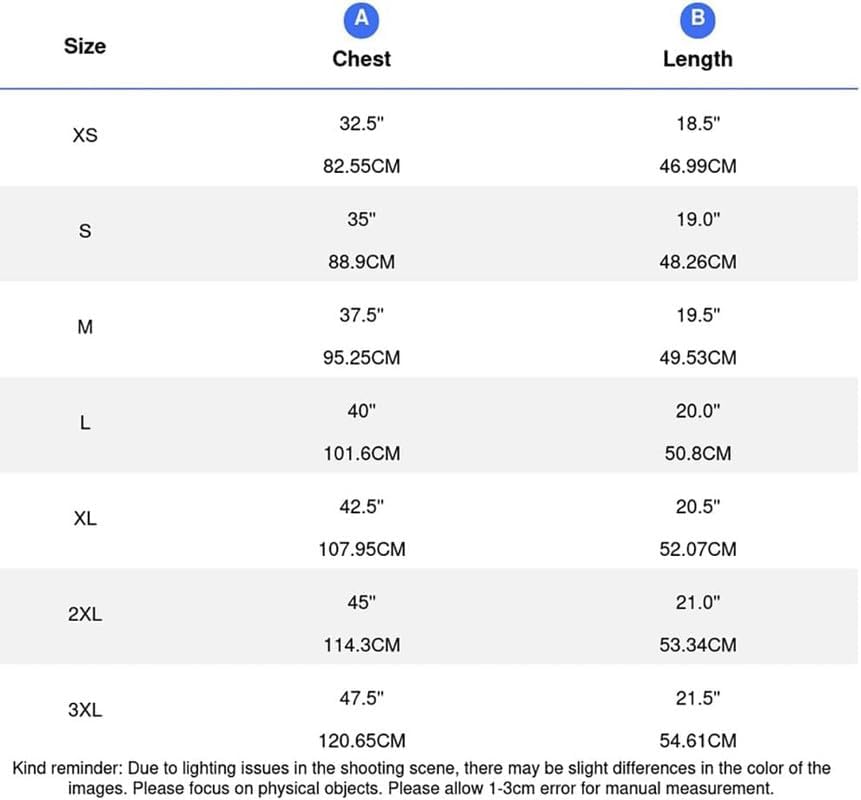This screenshot has width=861, height=800.
Task: Click the 88.9CM chest value
Action: 361,262
